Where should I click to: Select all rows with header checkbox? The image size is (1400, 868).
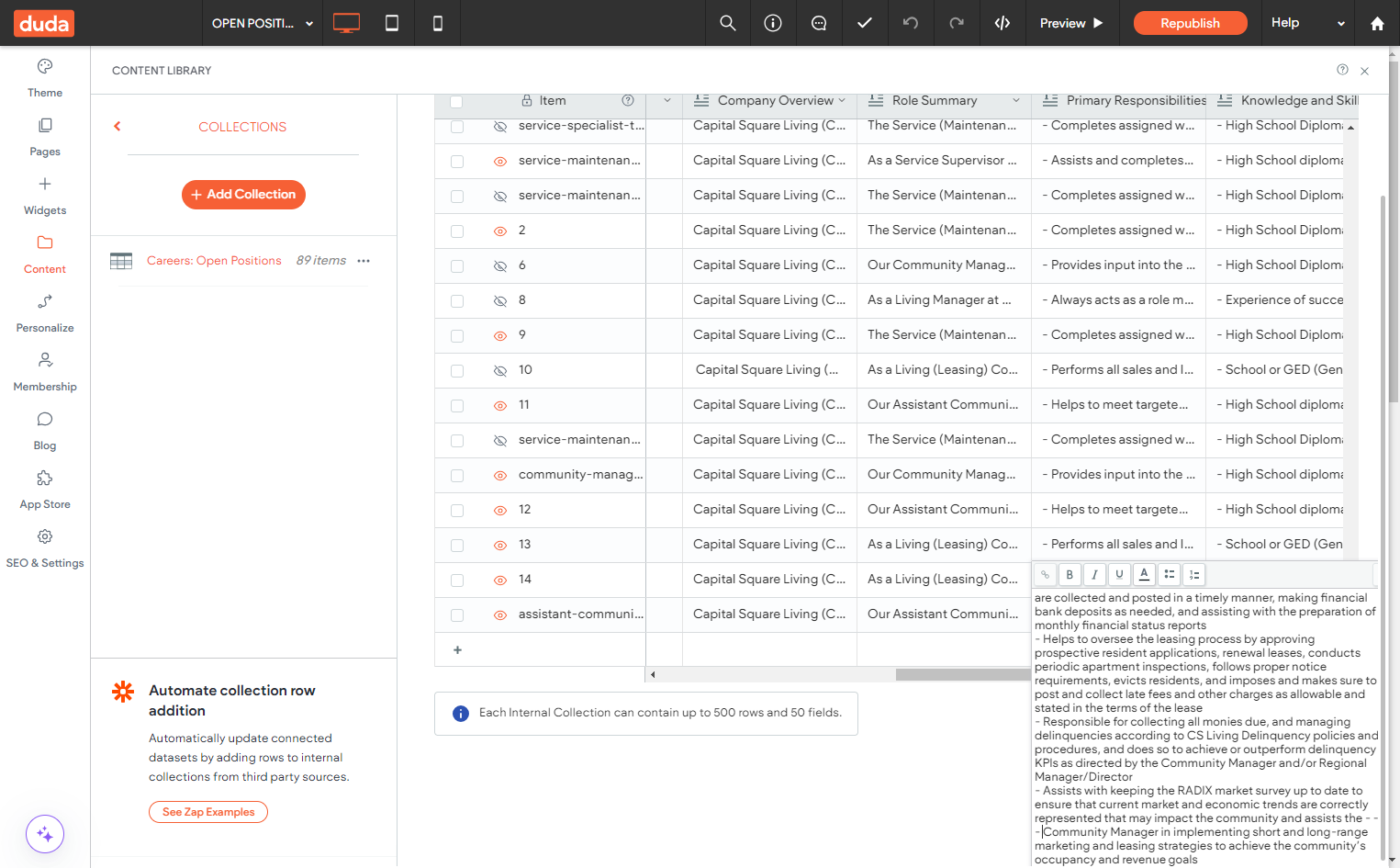pos(456,102)
